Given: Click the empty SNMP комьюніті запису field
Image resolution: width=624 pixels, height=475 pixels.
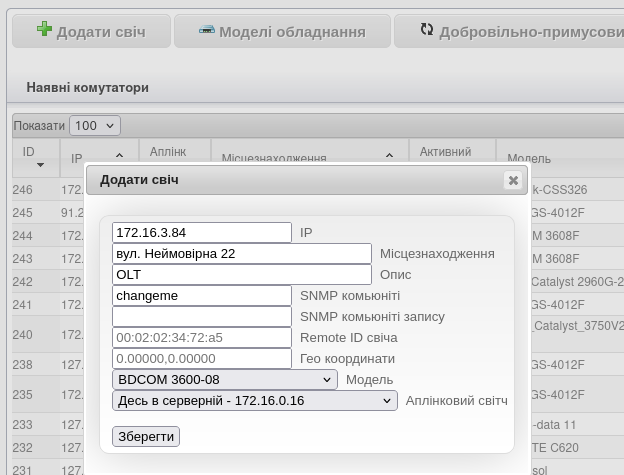Looking at the screenshot, I should [x=201, y=317].
